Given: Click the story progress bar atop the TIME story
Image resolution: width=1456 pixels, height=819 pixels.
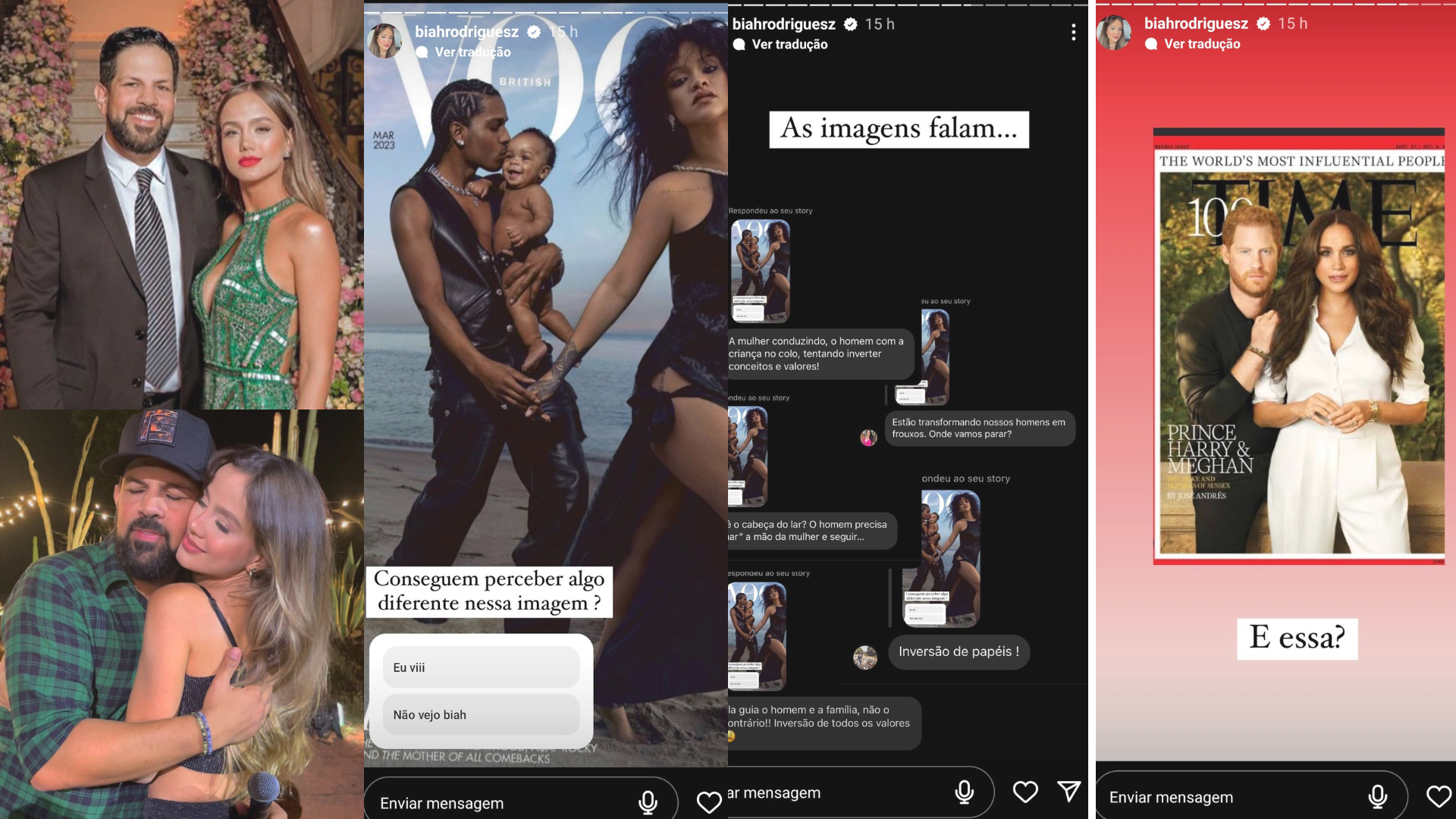Looking at the screenshot, I should [x=1276, y=4].
